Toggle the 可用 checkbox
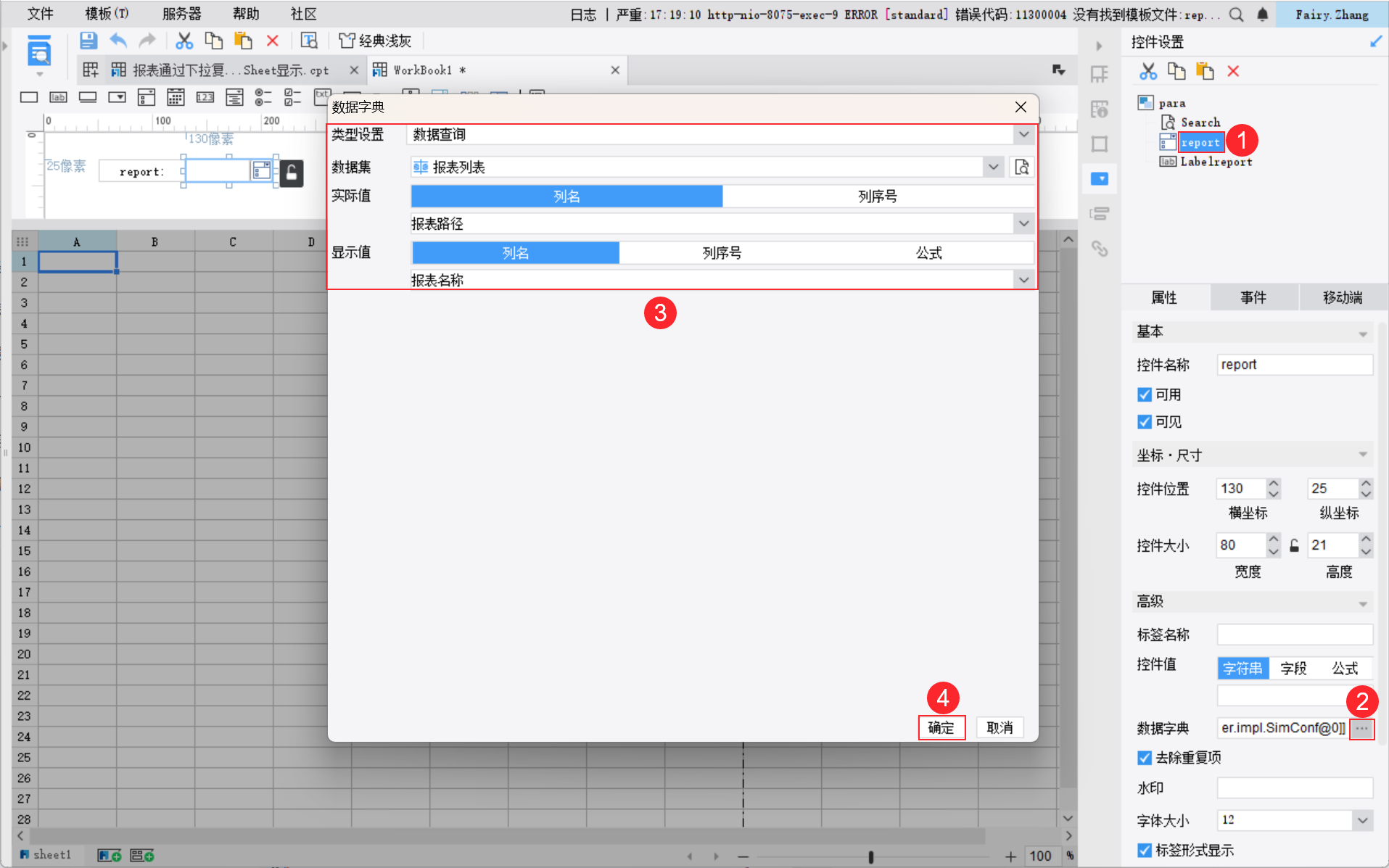The height and width of the screenshot is (868, 1389). pos(1145,394)
